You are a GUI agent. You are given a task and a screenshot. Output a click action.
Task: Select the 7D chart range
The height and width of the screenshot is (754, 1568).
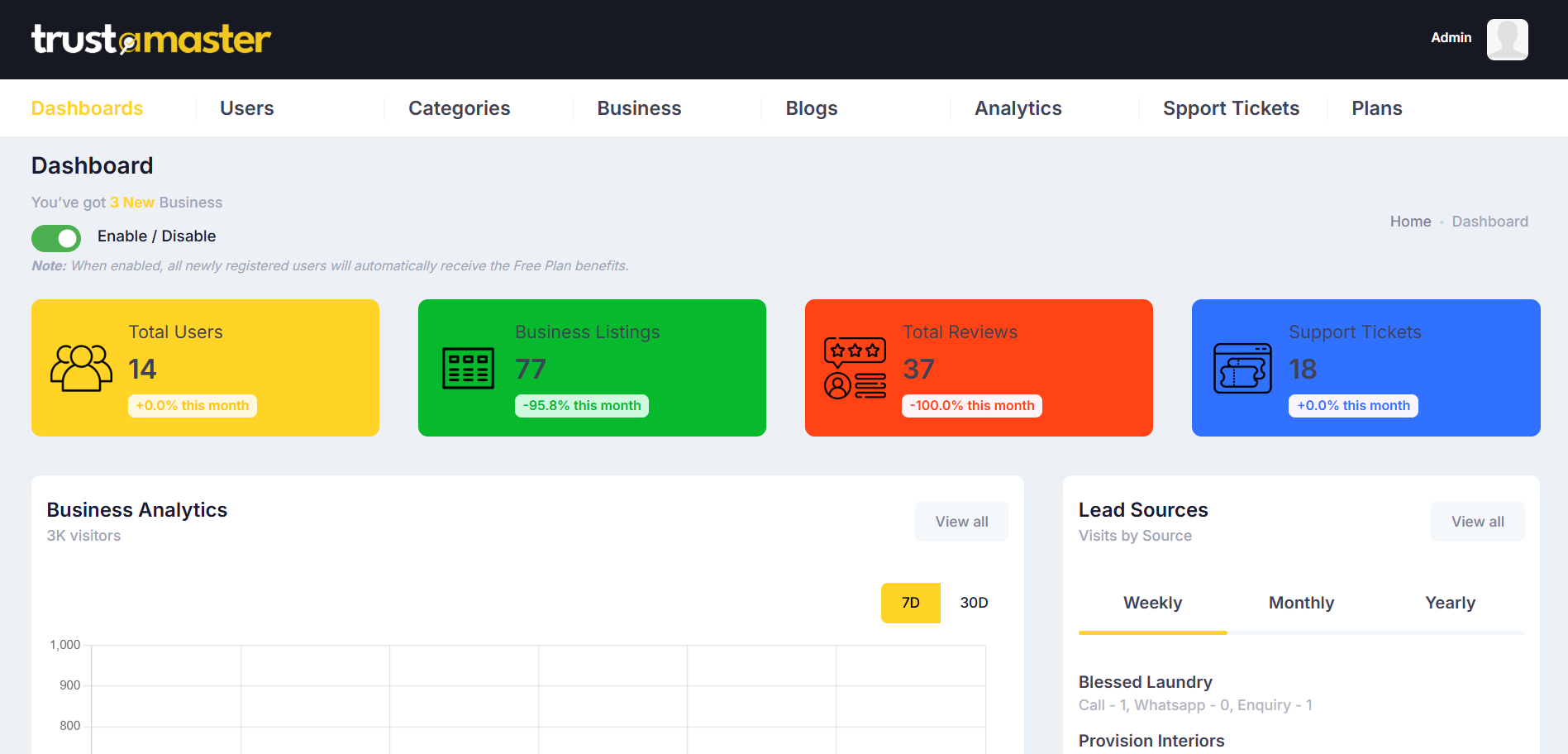pos(910,603)
